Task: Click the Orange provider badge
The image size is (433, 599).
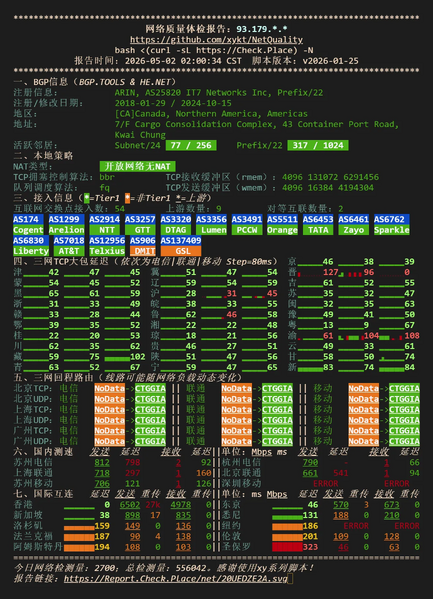Action: click(282, 230)
